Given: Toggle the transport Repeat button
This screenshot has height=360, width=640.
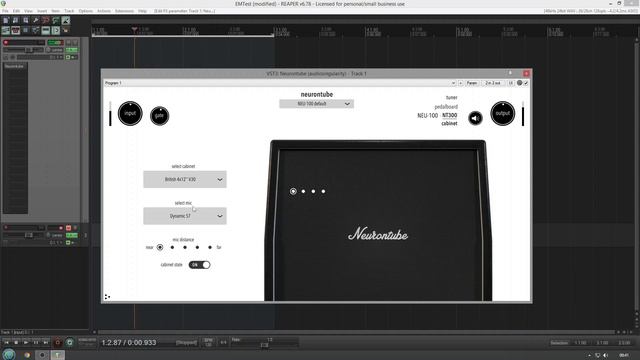Looking at the screenshot, I should (69, 342).
